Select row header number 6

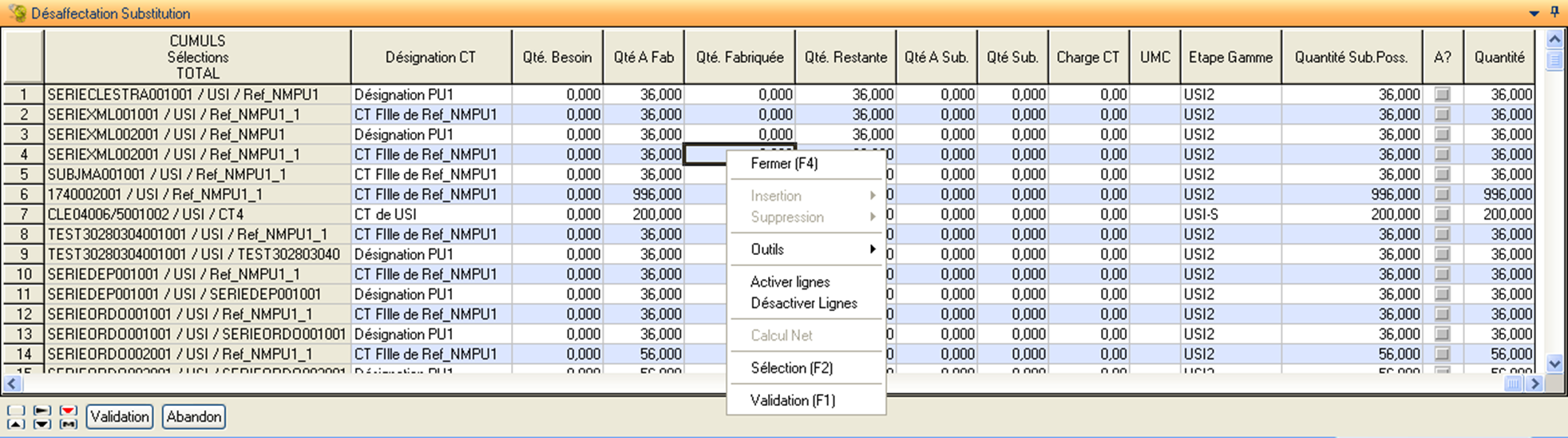[x=24, y=194]
